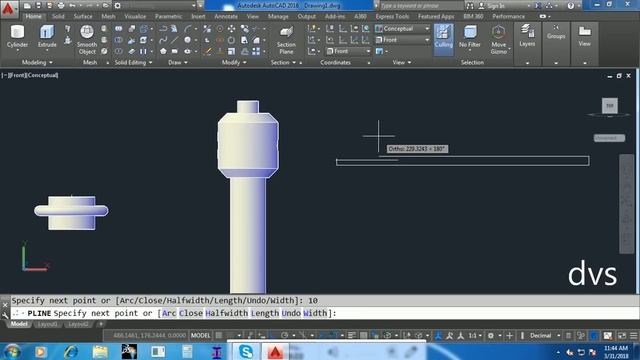Click the Print icon in quick access toolbar

[x=61, y=6]
